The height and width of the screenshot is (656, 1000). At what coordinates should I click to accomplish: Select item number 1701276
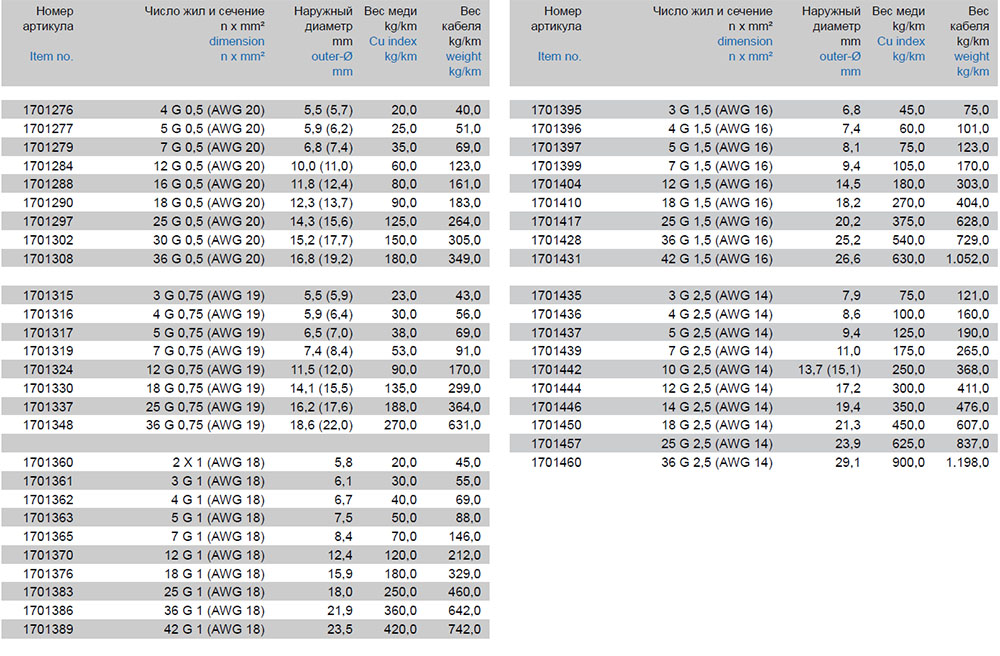tap(48, 110)
